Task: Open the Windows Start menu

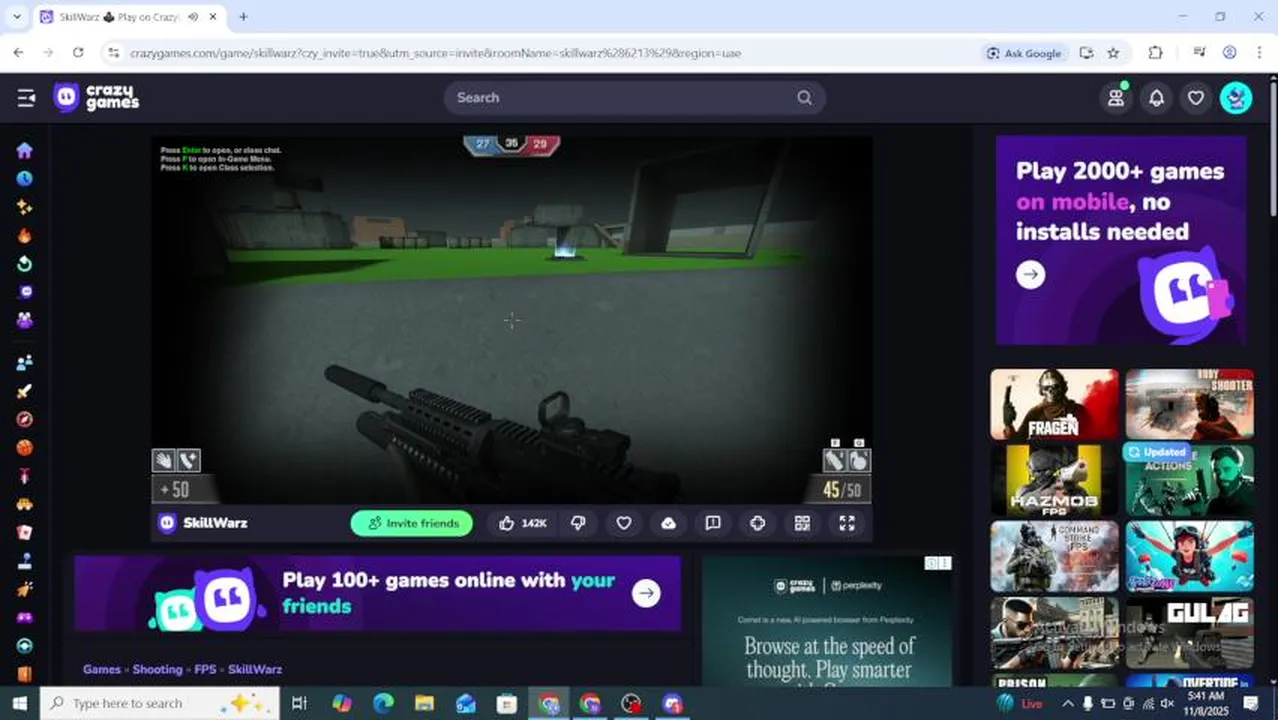Action: click(19, 703)
